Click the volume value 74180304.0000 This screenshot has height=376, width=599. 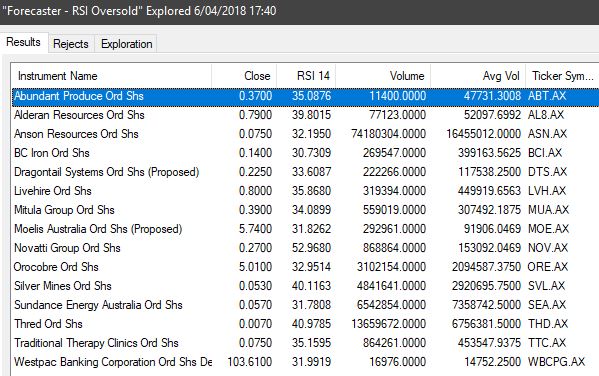pos(389,134)
